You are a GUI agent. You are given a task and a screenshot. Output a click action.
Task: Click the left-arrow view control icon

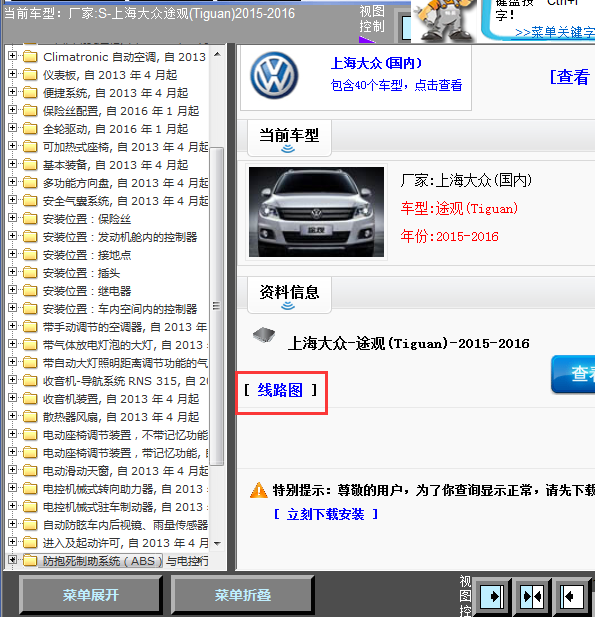click(571, 597)
